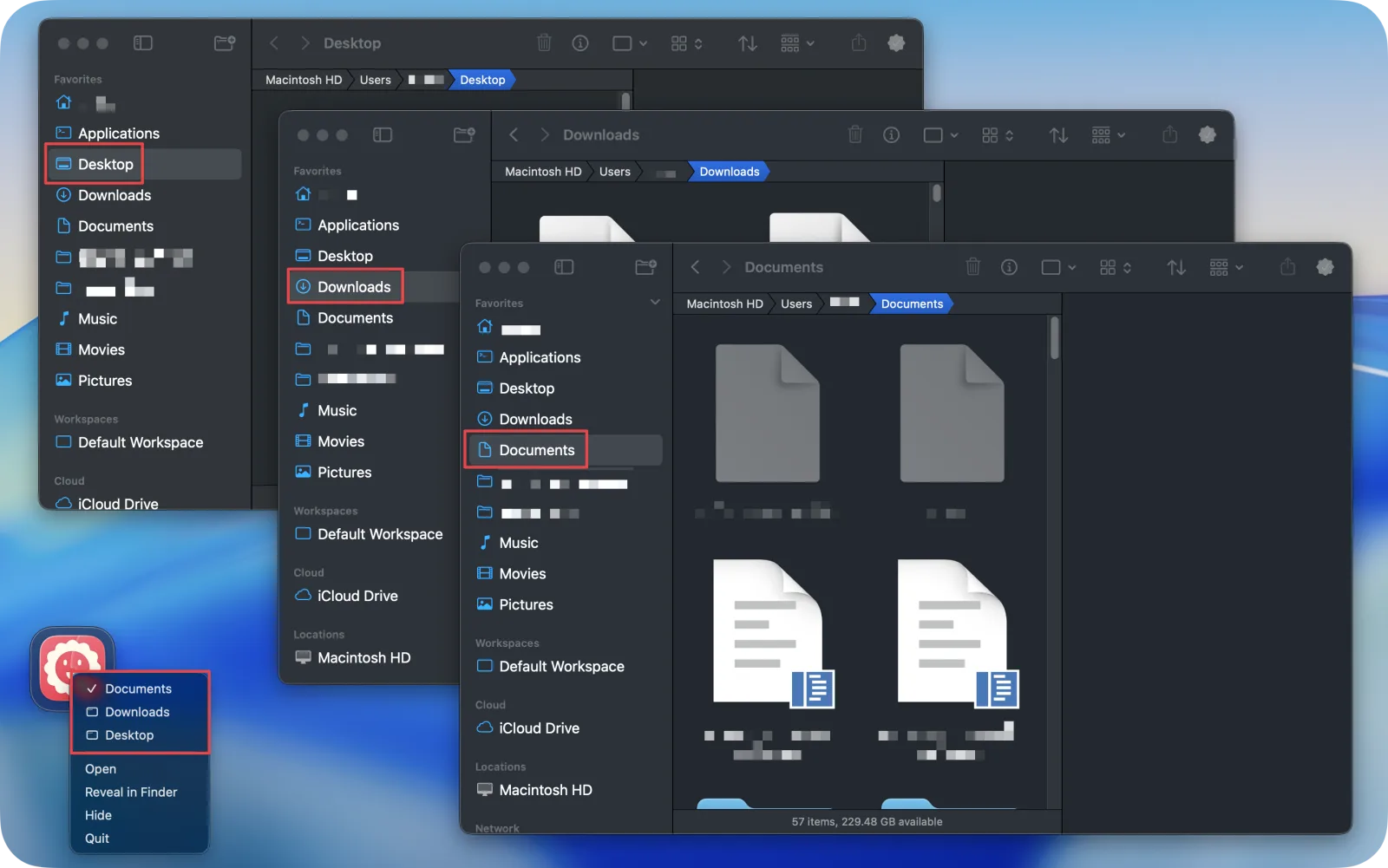
Task: Open settings gear in Documents window toolbar
Action: tap(1325, 267)
